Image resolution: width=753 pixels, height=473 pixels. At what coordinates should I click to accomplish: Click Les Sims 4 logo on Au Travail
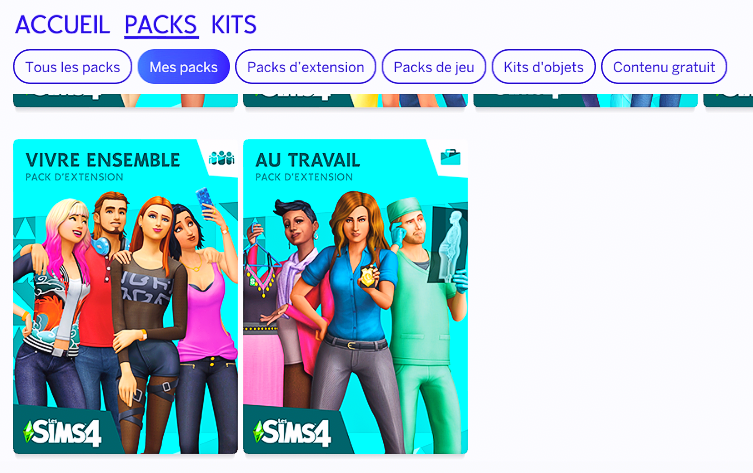click(292, 432)
